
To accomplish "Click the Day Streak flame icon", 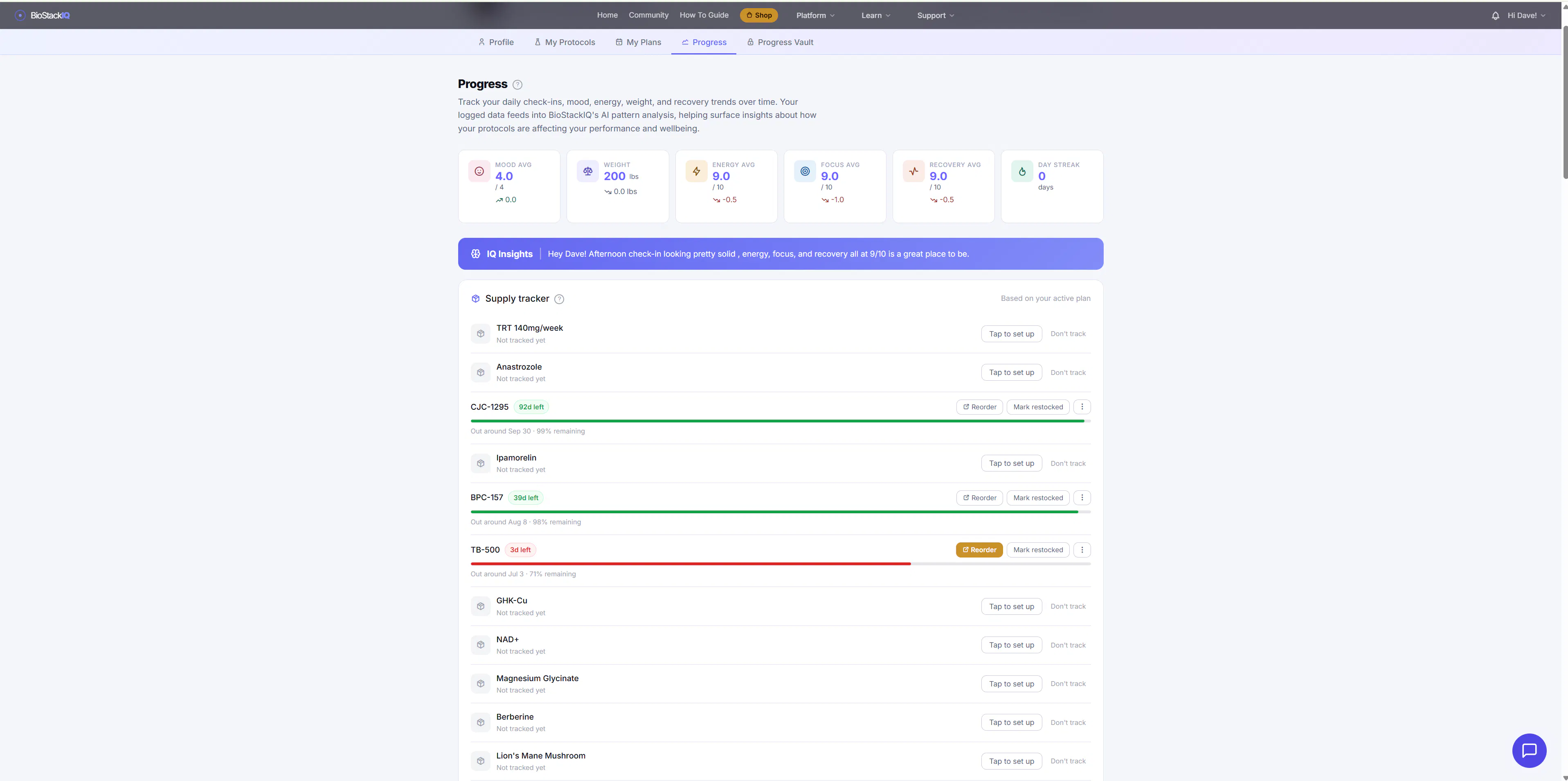I will coord(1022,171).
